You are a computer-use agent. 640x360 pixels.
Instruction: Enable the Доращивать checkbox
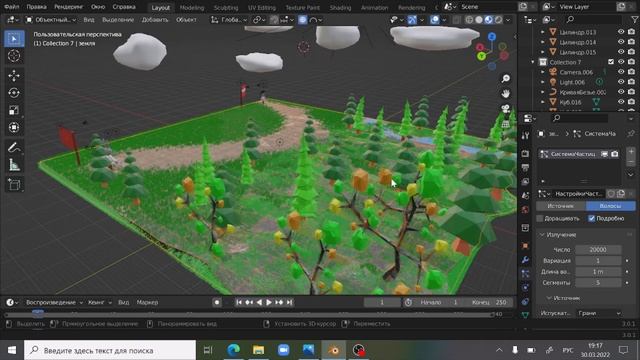[540, 218]
